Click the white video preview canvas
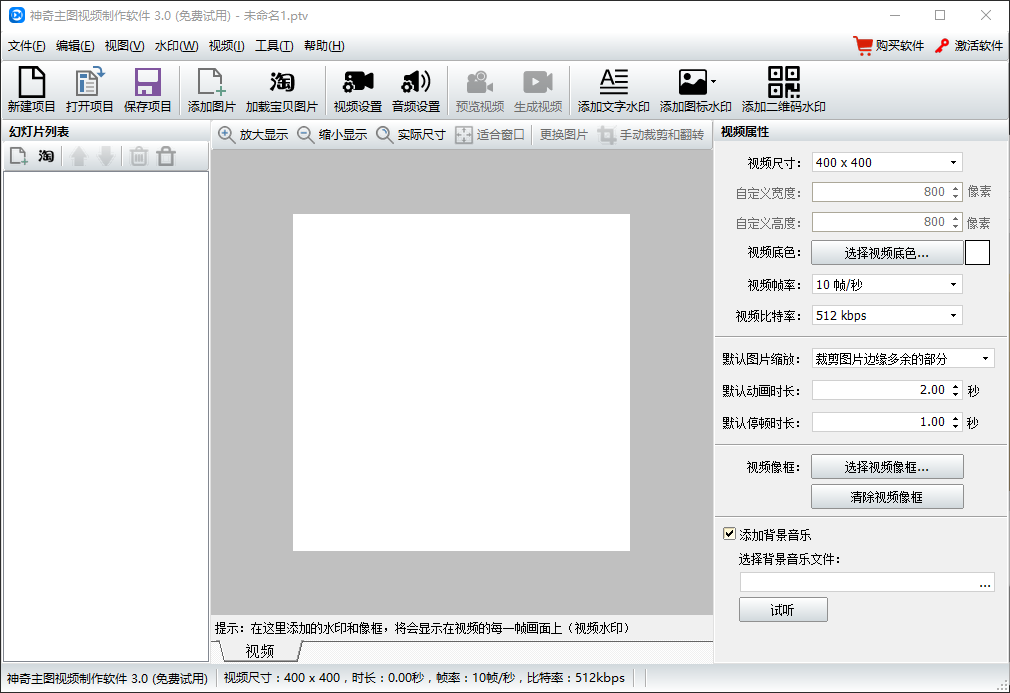This screenshot has height=693, width=1010. point(461,383)
